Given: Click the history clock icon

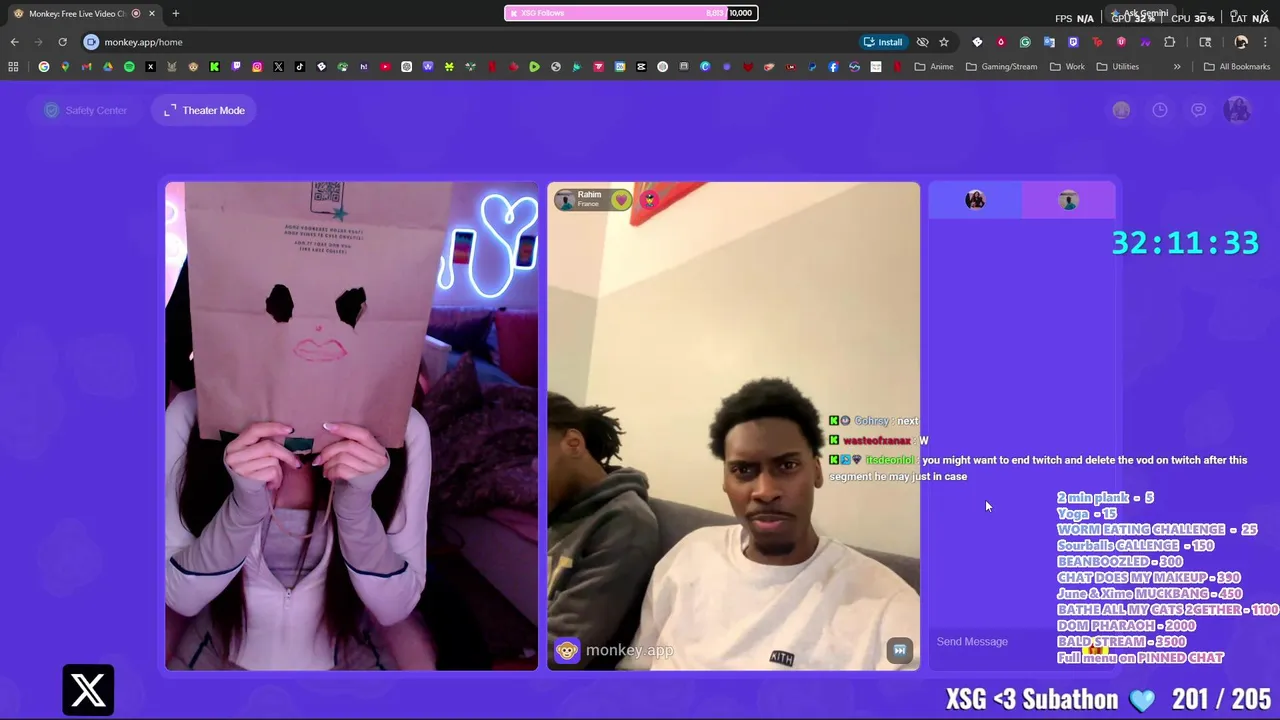Looking at the screenshot, I should tap(1160, 110).
